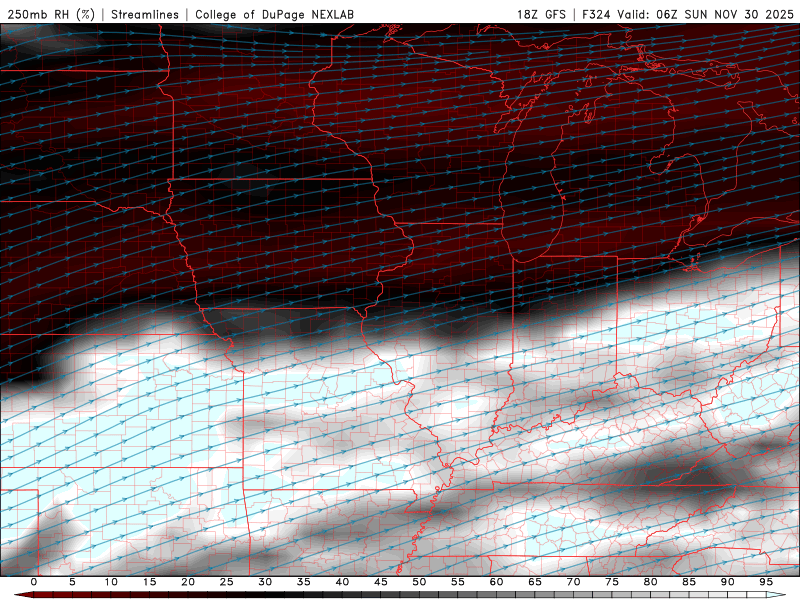
Task: Click the color scale label "65"
Action: (535, 582)
